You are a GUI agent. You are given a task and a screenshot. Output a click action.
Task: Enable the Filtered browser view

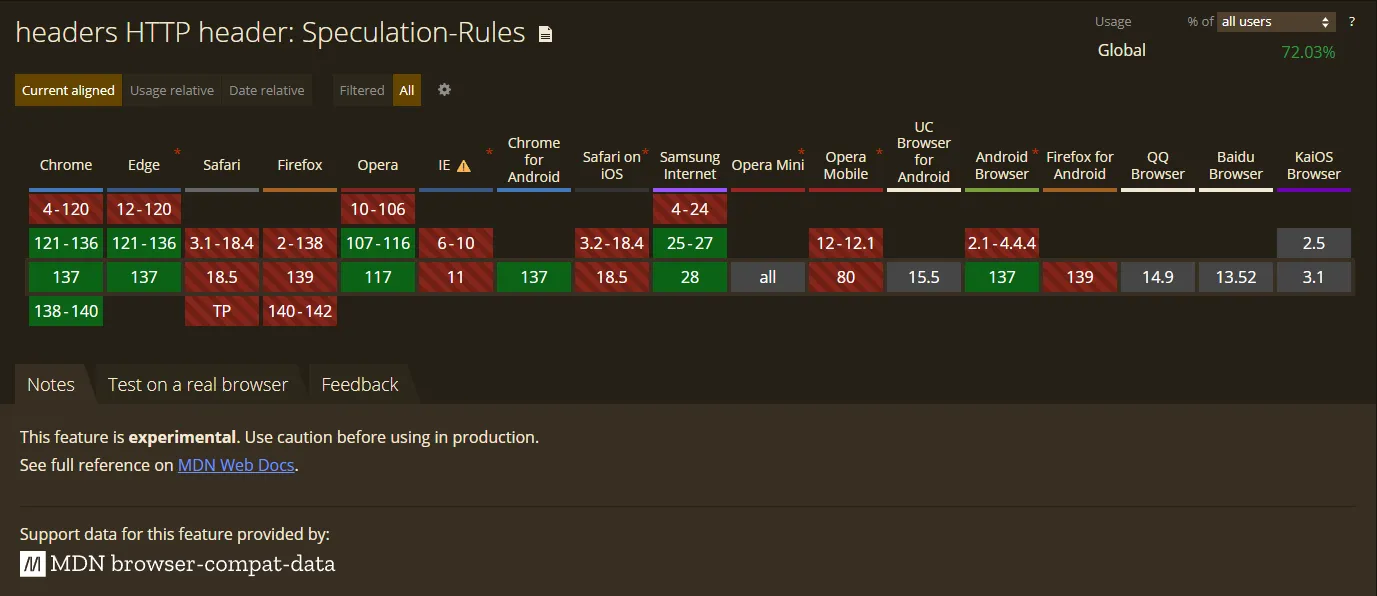tap(361, 90)
